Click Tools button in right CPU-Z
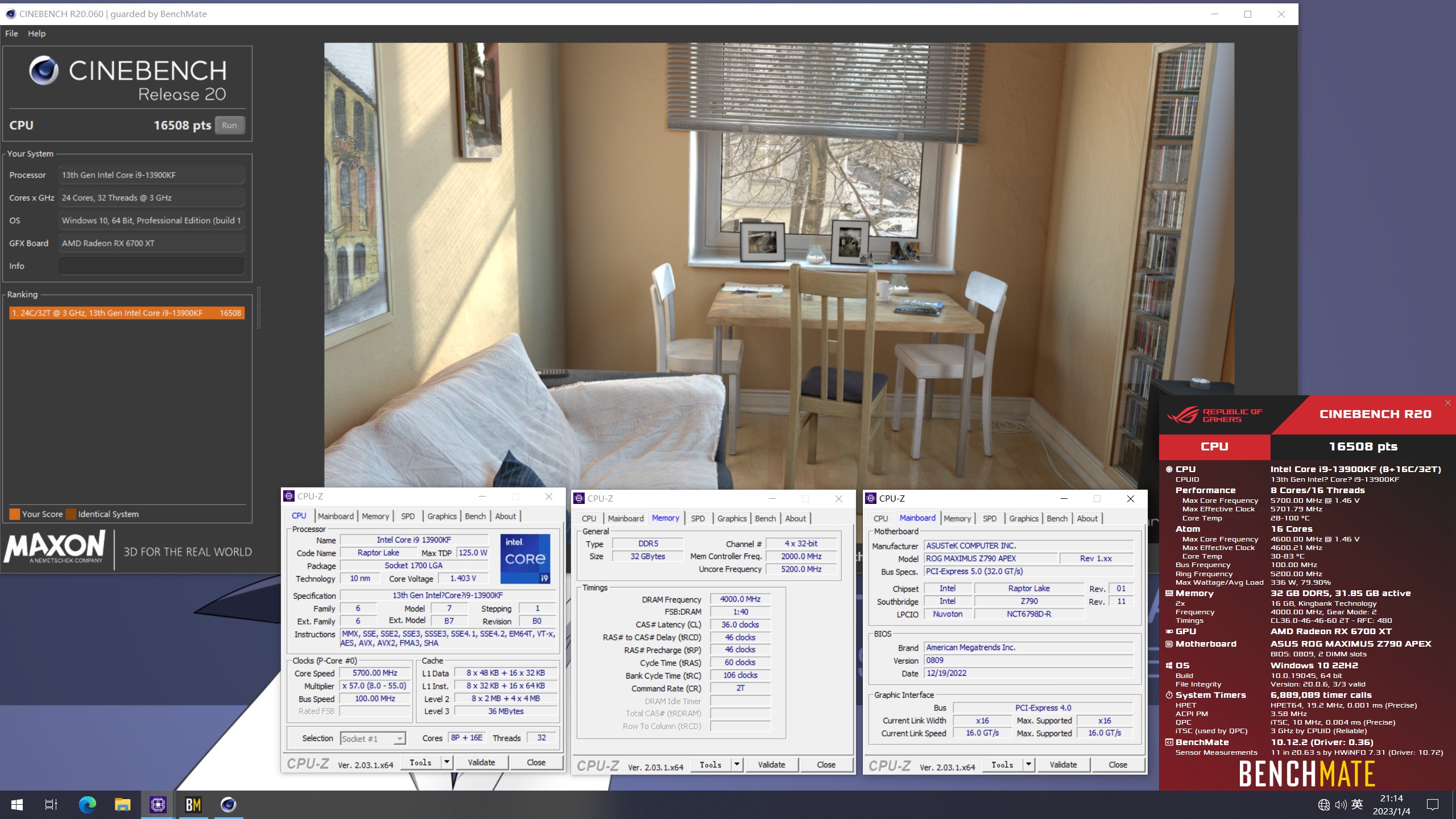1456x819 pixels. coord(1003,764)
